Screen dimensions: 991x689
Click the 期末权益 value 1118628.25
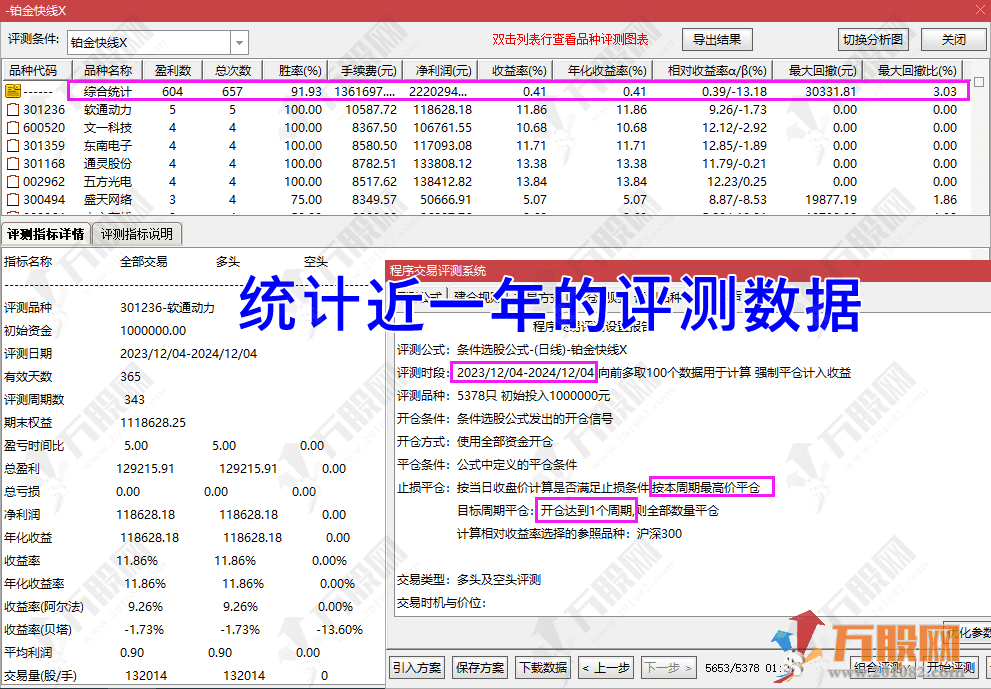152,422
